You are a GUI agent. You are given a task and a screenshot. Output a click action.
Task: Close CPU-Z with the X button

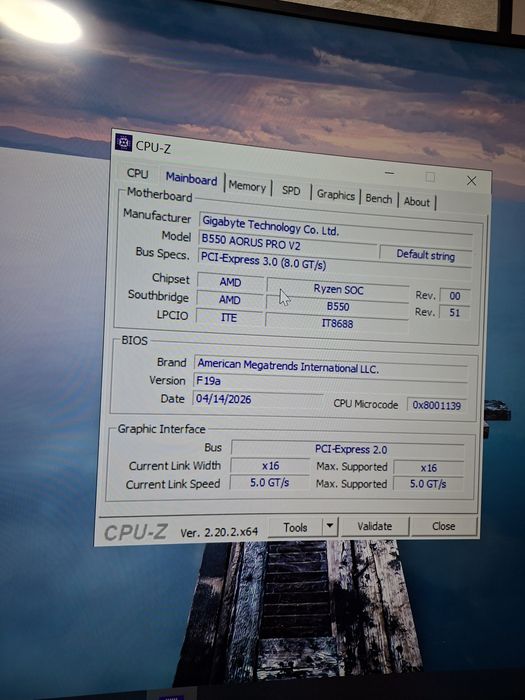pos(471,181)
